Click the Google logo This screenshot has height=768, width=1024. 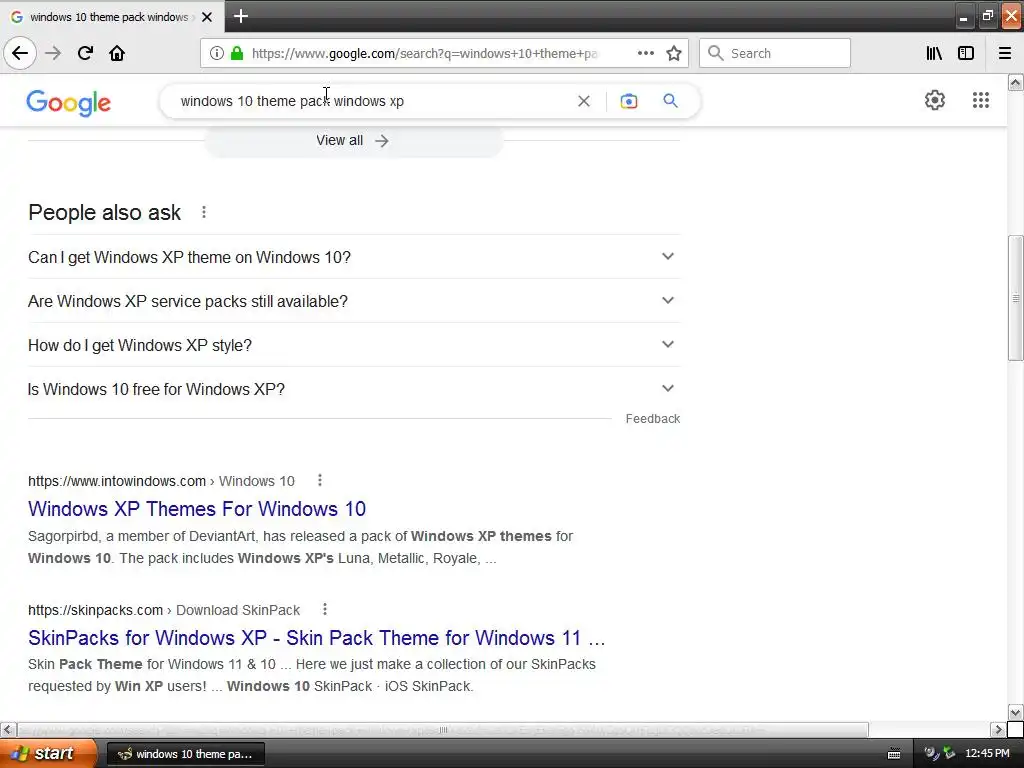(x=69, y=103)
